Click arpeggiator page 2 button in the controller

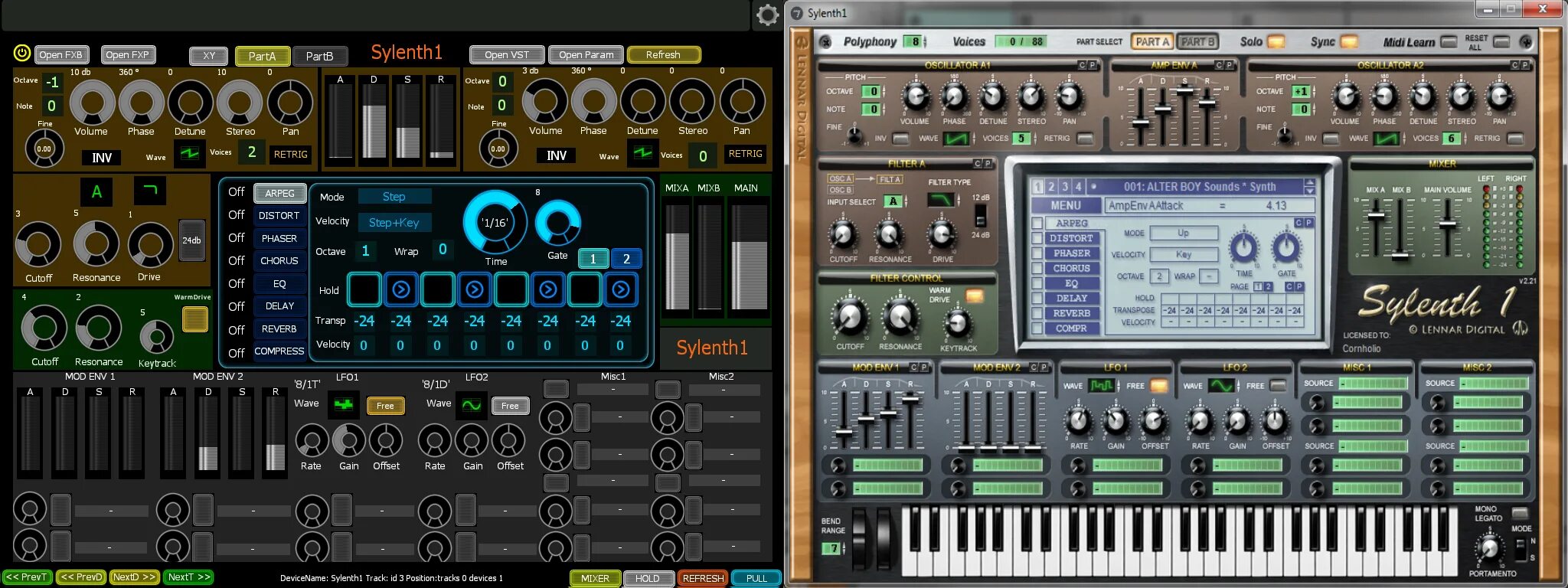click(x=626, y=259)
